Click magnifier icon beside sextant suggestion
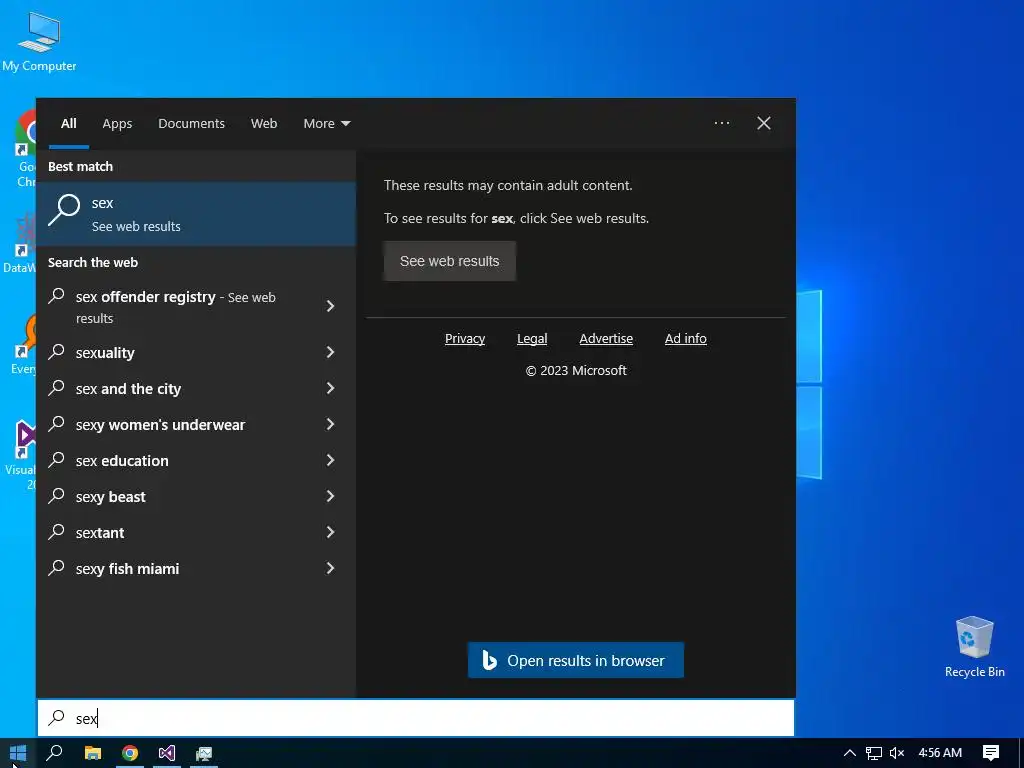The width and height of the screenshot is (1024, 768). [56, 532]
